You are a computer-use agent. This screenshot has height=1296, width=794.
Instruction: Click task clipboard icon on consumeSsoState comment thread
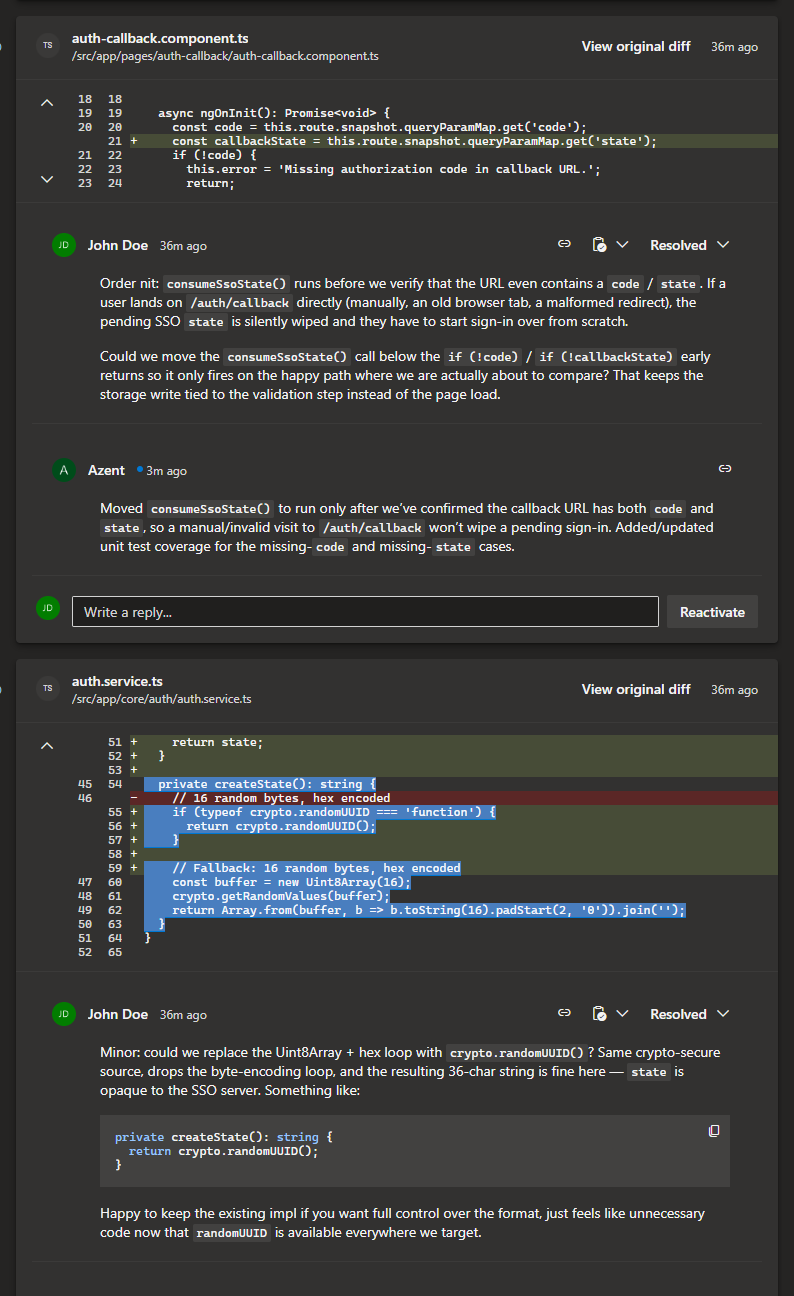(x=599, y=245)
